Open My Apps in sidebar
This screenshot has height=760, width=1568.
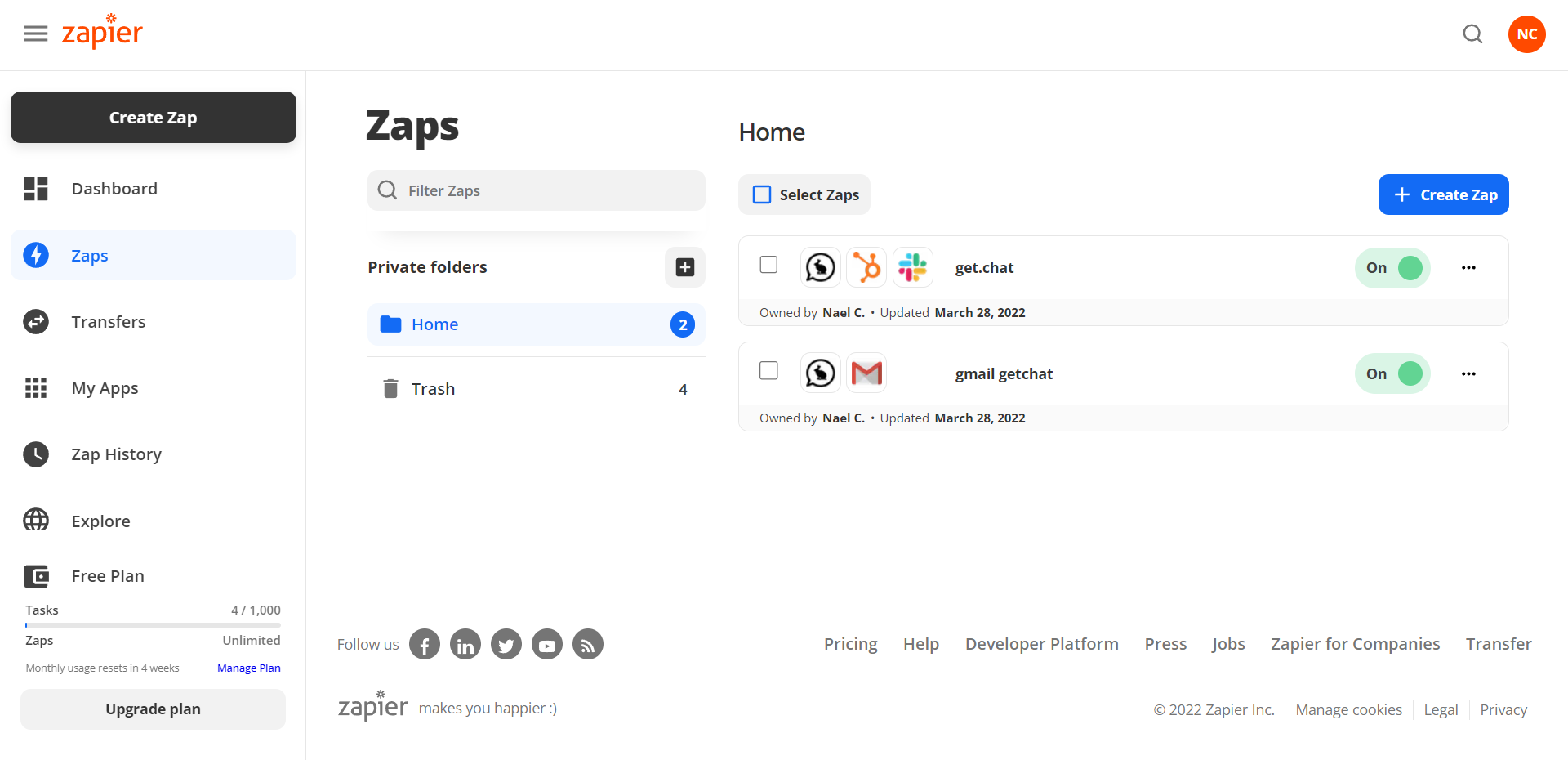click(154, 388)
